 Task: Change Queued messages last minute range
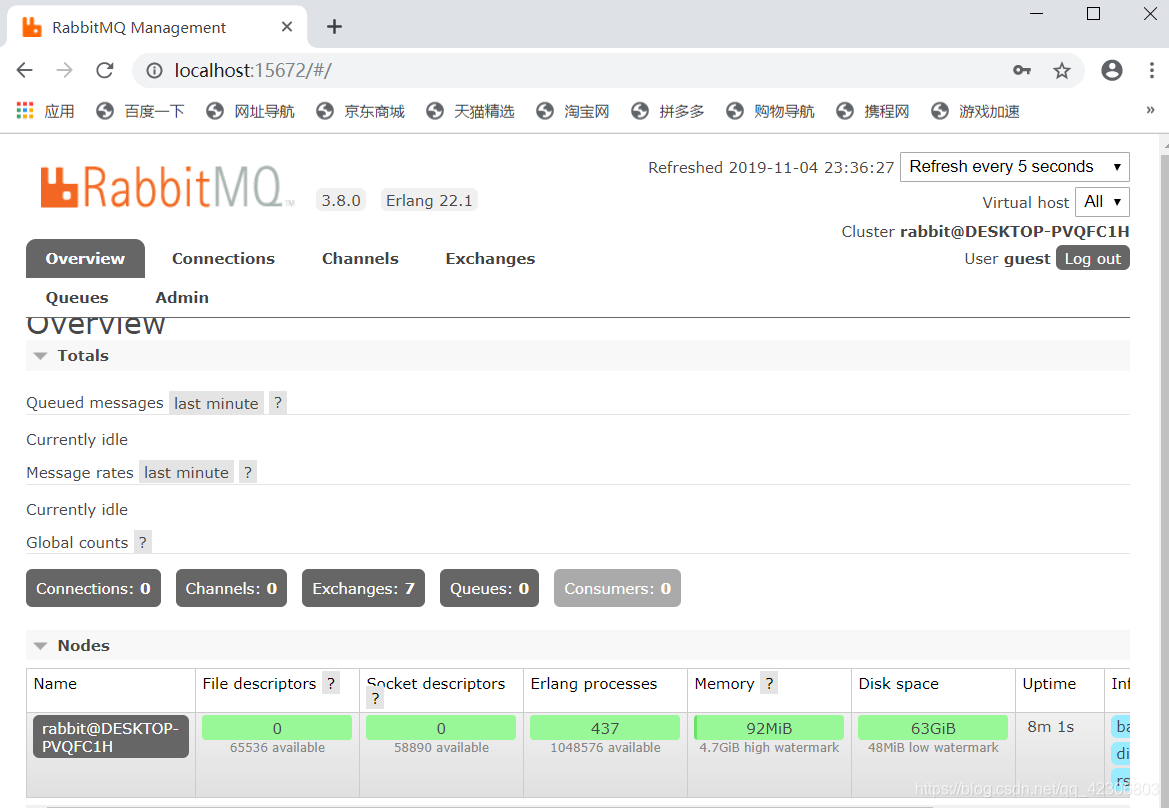point(216,403)
